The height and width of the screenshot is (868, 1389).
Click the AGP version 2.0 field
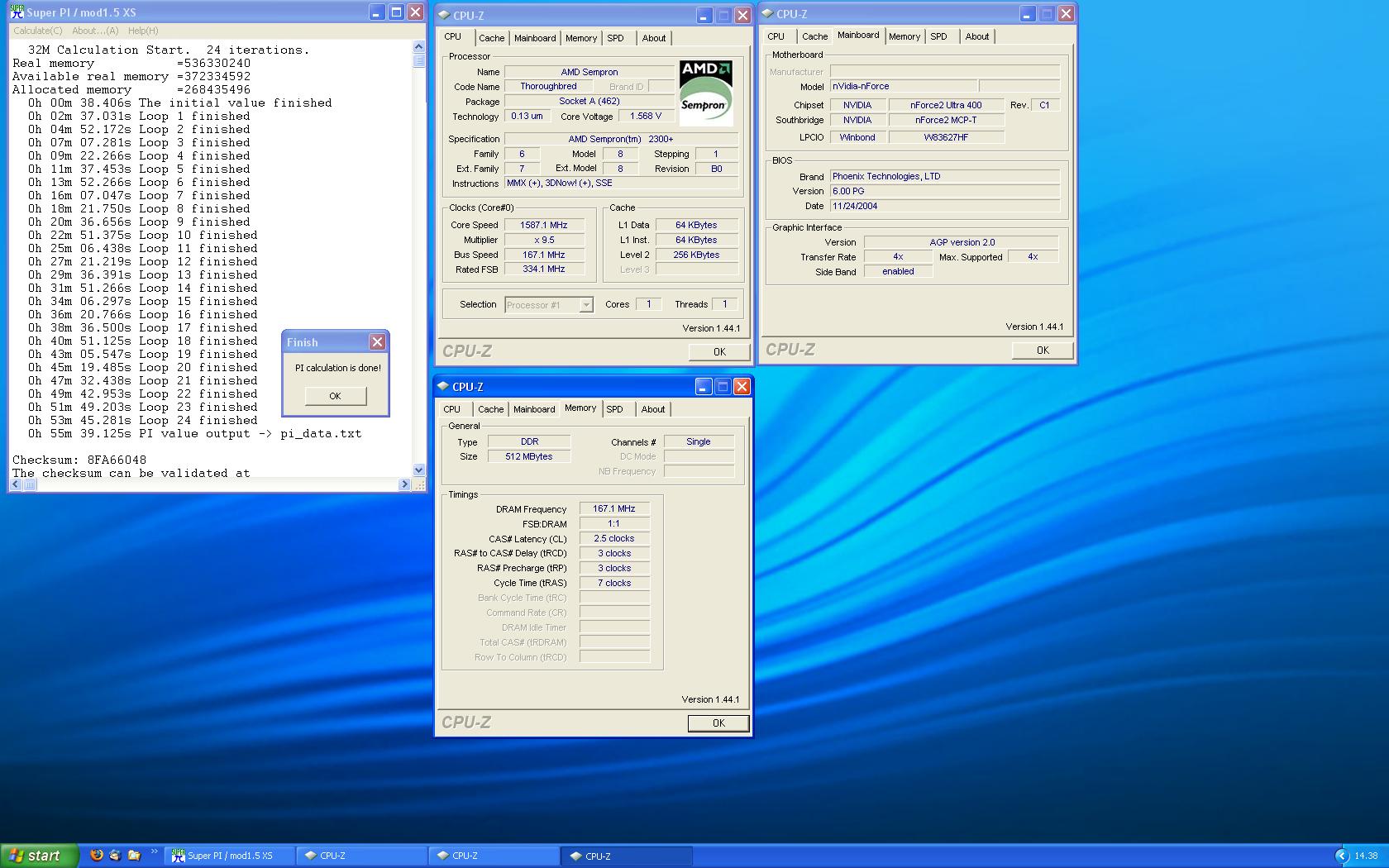(962, 242)
